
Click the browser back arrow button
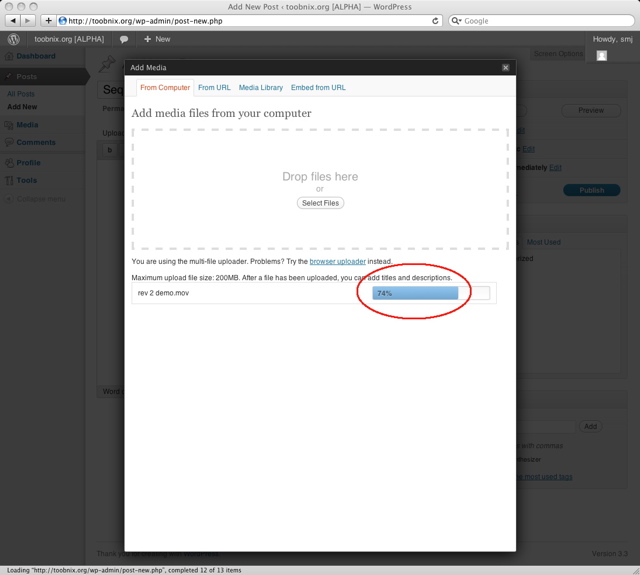click(13, 20)
